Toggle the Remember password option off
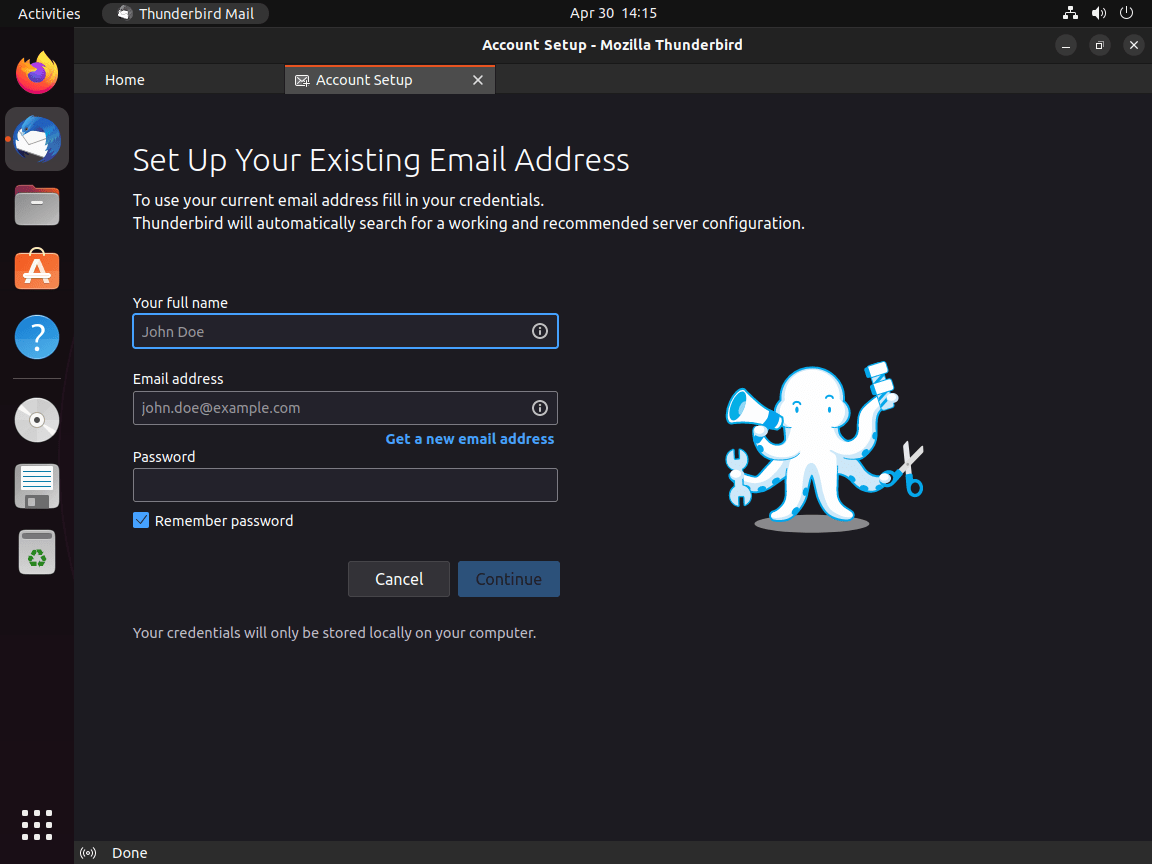 point(141,520)
